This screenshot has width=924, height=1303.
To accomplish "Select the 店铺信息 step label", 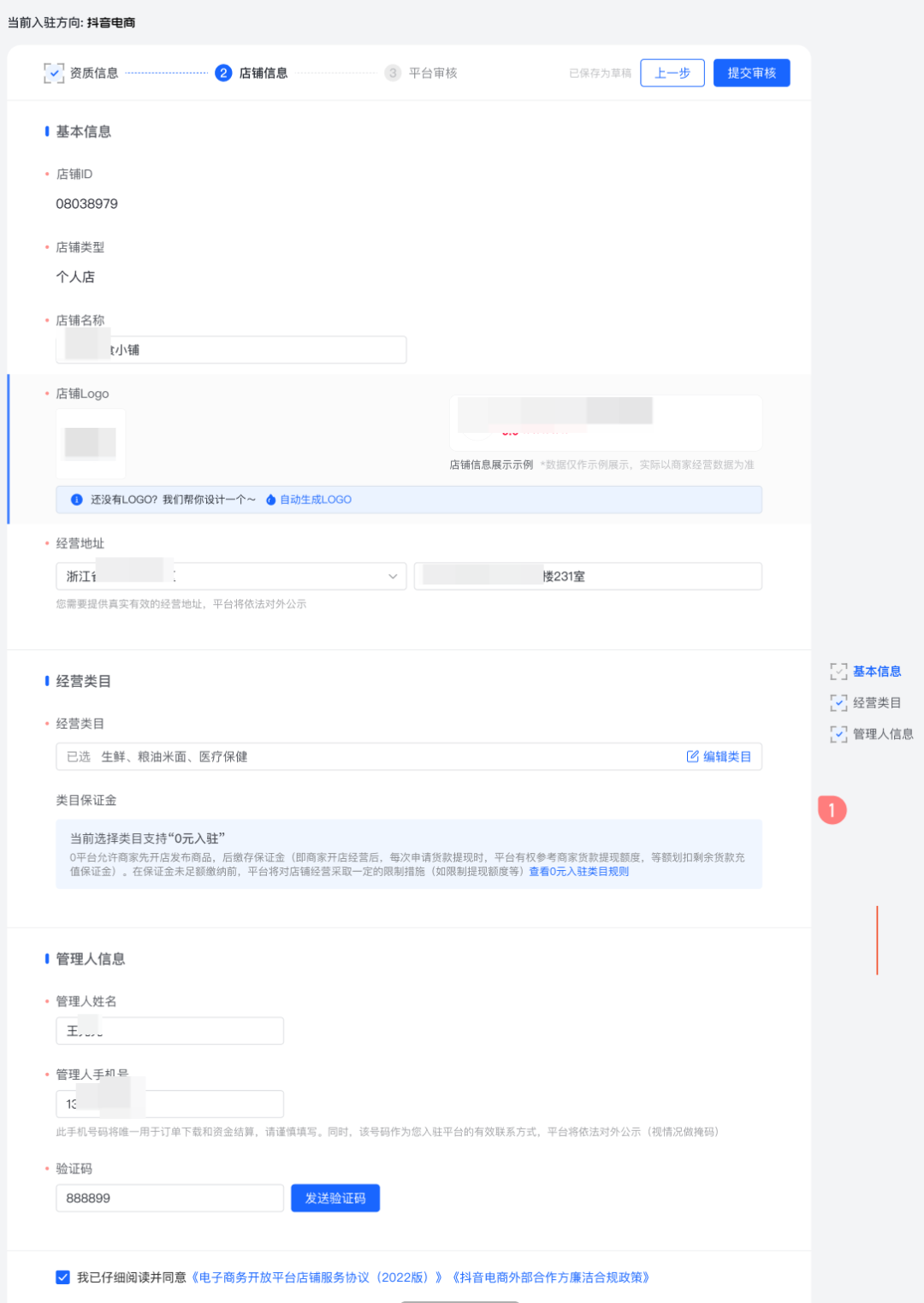I will pyautogui.click(x=264, y=73).
